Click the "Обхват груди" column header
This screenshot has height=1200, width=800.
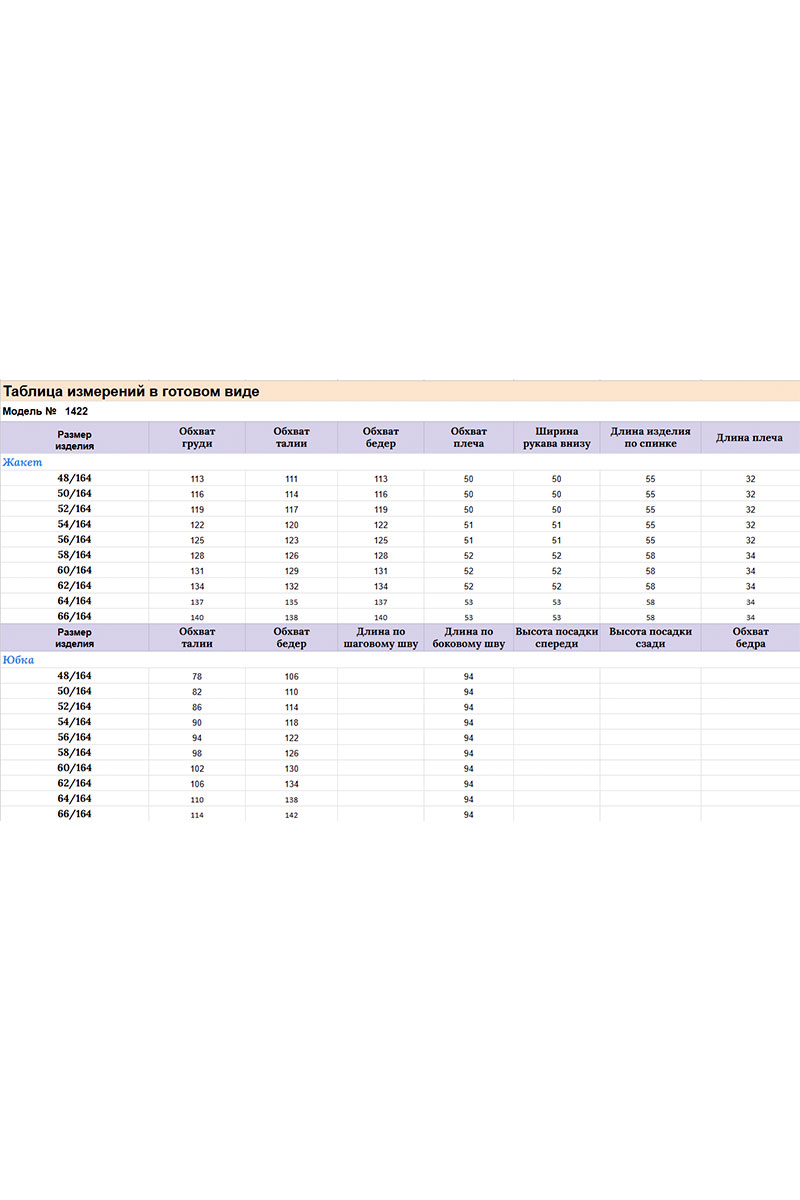(197, 437)
